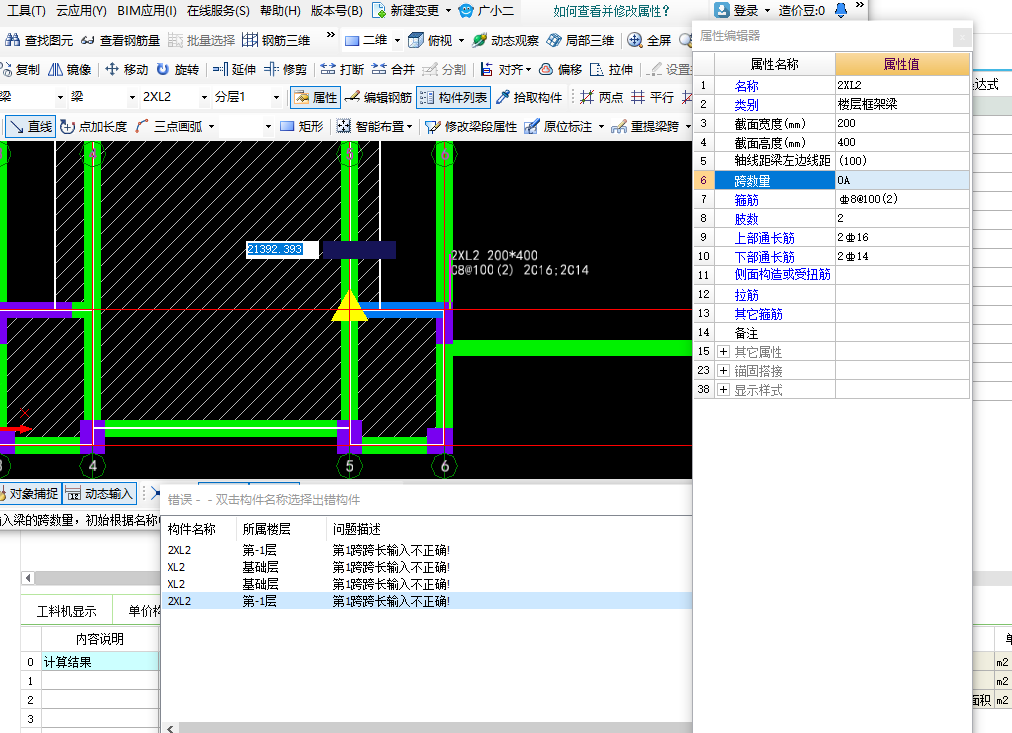The image size is (1012, 733).
Task: Click 查找图元 find element tool
Action: pos(39,40)
